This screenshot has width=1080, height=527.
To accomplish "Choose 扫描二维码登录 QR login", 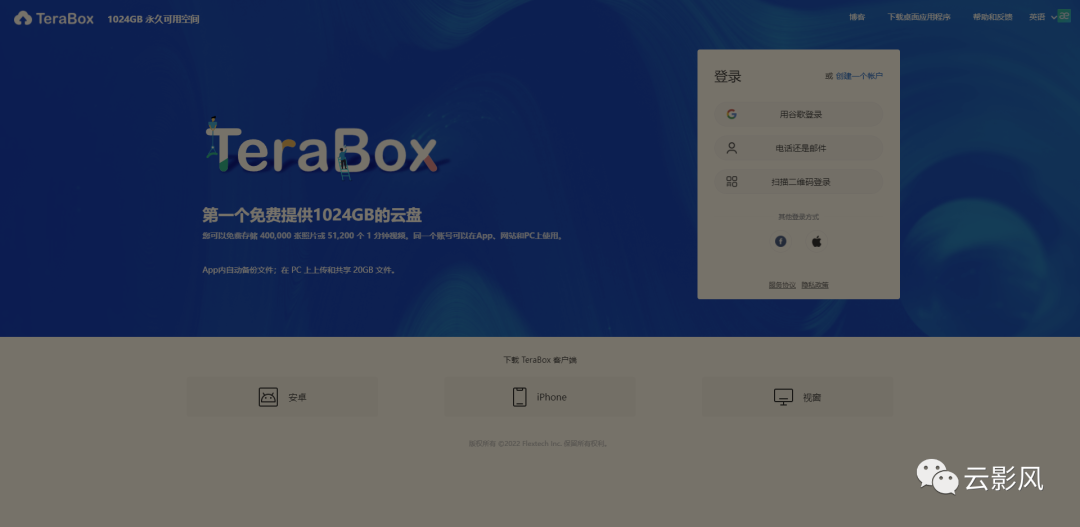I will [x=798, y=182].
